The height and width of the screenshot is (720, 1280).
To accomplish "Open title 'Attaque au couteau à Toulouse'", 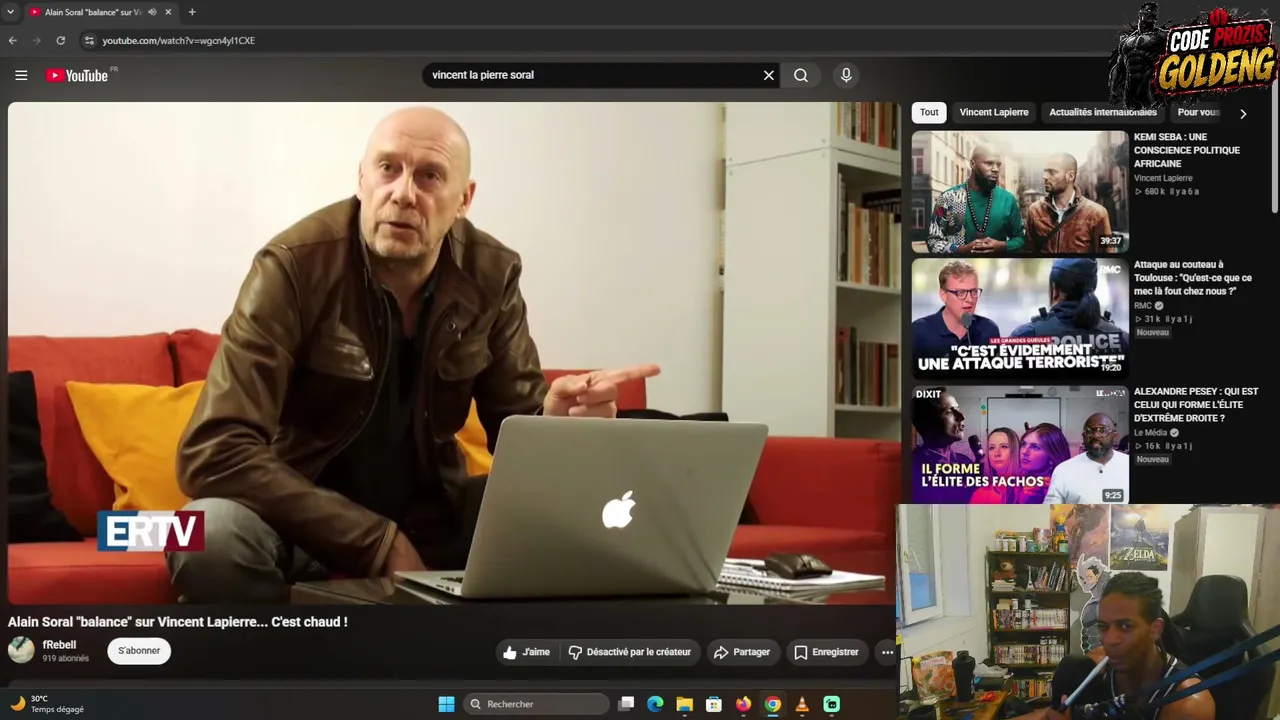I will point(1193,278).
